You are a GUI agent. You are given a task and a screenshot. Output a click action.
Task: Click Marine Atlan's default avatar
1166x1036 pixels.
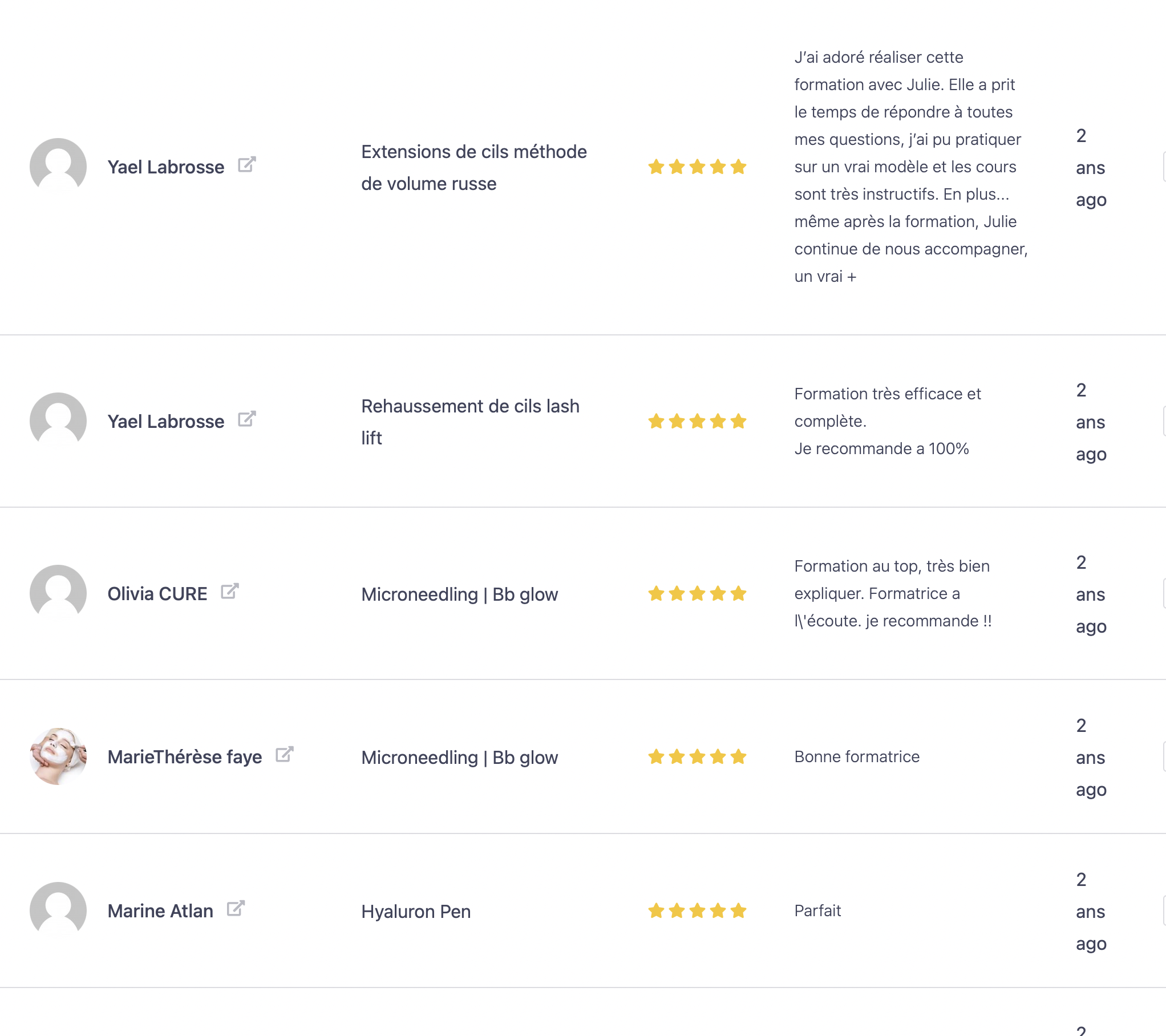58,910
